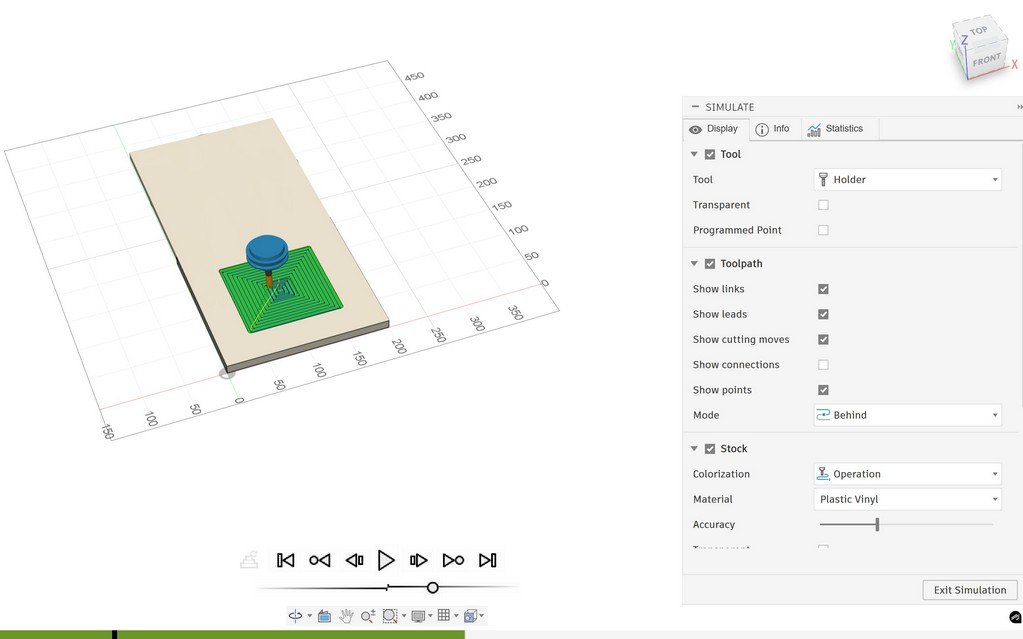1023x639 pixels.
Task: Enable the Transparent tool checkbox
Action: [823, 205]
